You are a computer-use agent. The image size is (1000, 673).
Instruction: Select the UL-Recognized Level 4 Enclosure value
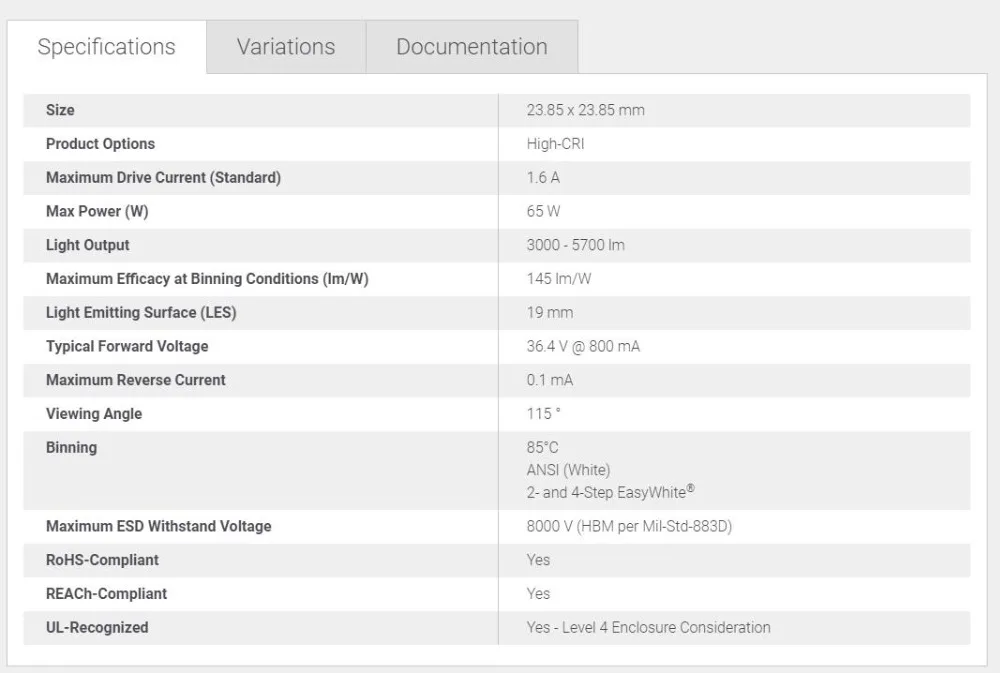[649, 628]
